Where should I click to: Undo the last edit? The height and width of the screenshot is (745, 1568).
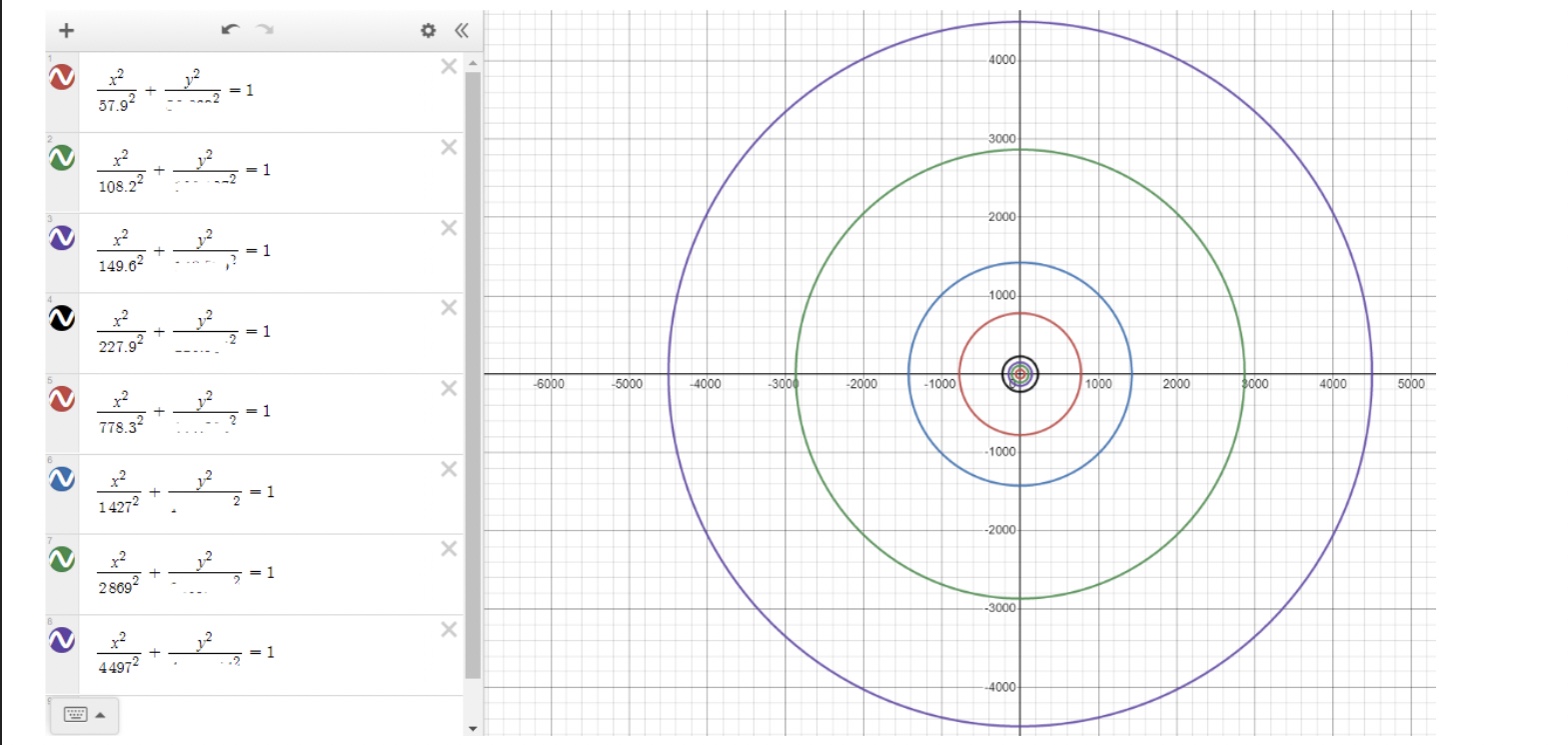point(231,30)
